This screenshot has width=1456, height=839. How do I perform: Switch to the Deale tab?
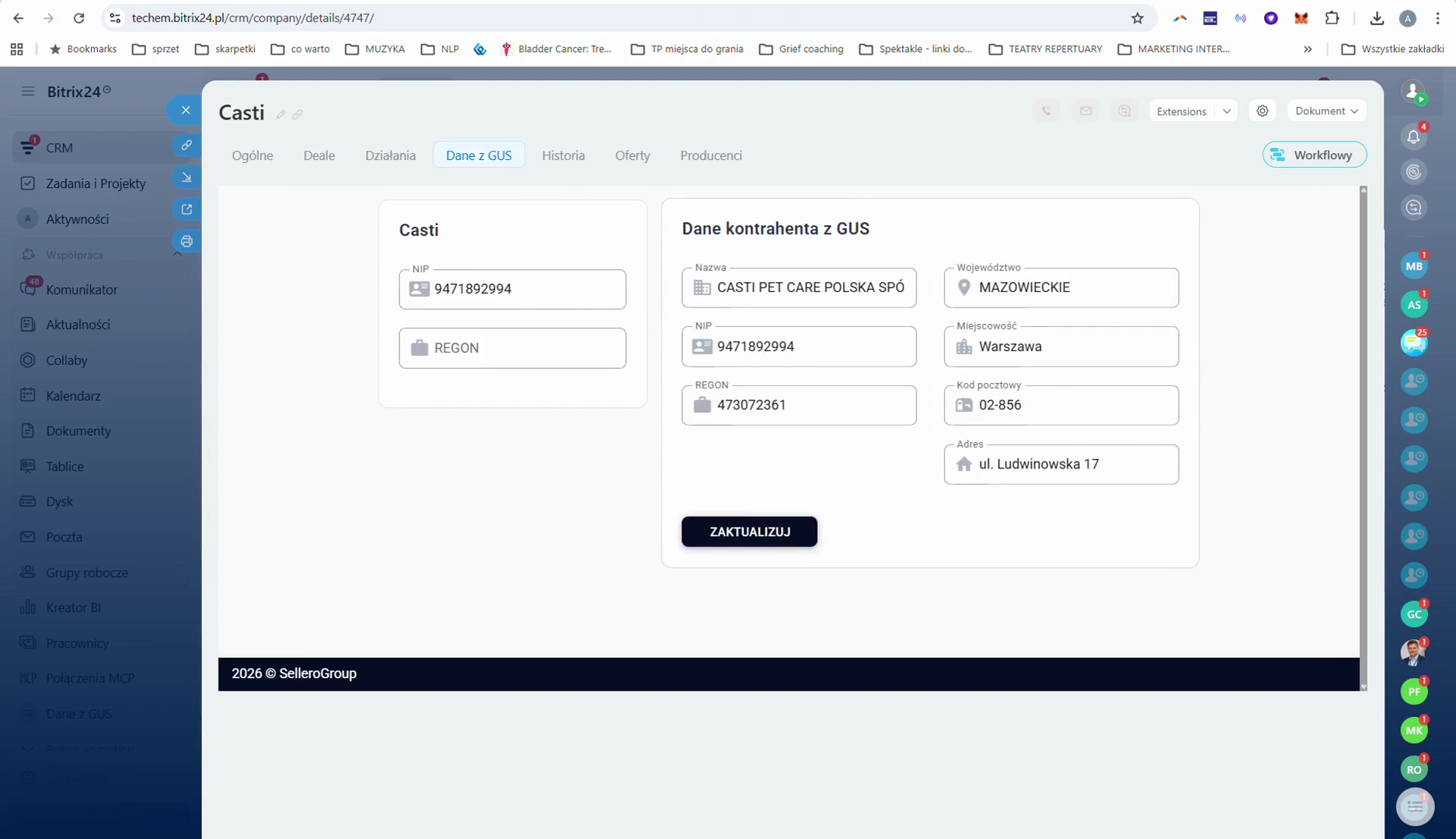(319, 155)
